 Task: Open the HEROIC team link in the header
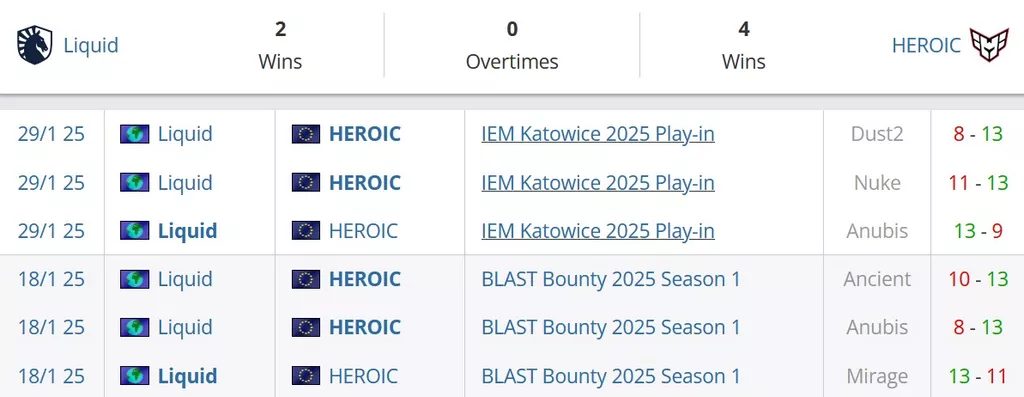tap(926, 46)
